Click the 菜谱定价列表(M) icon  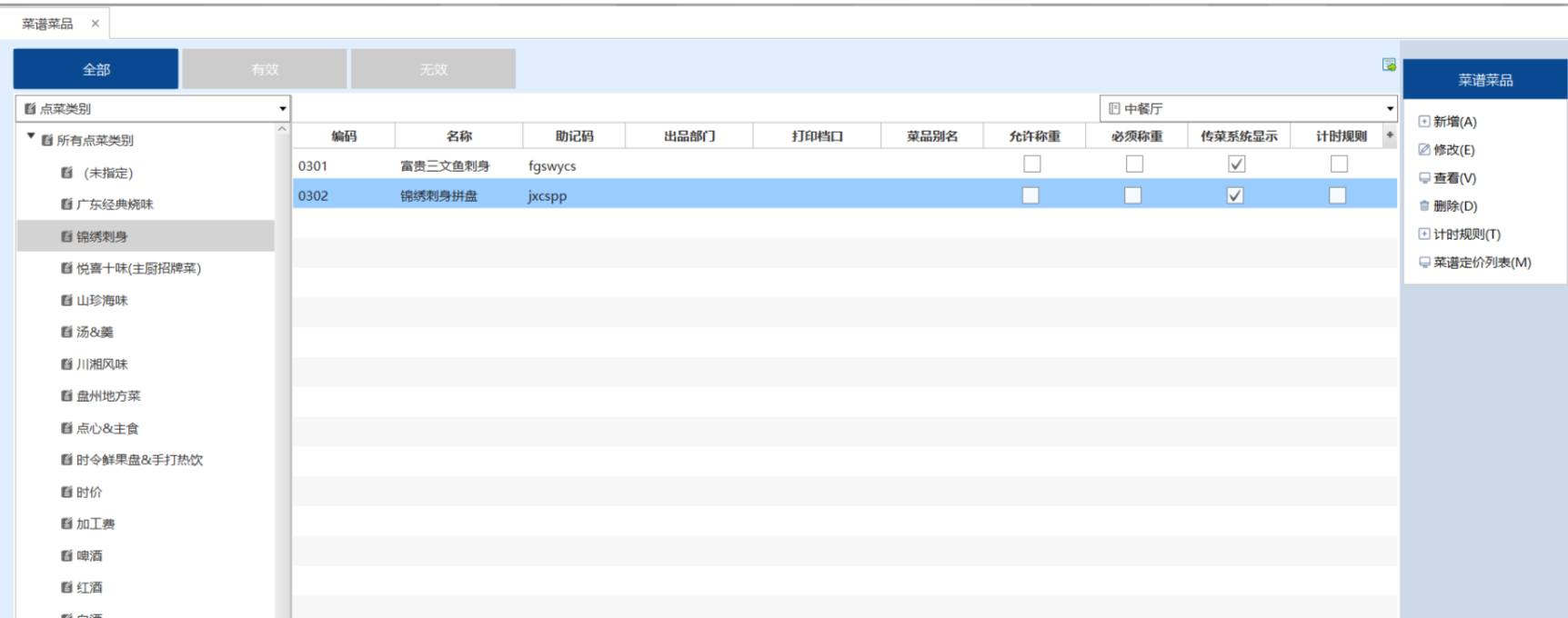(x=1424, y=262)
